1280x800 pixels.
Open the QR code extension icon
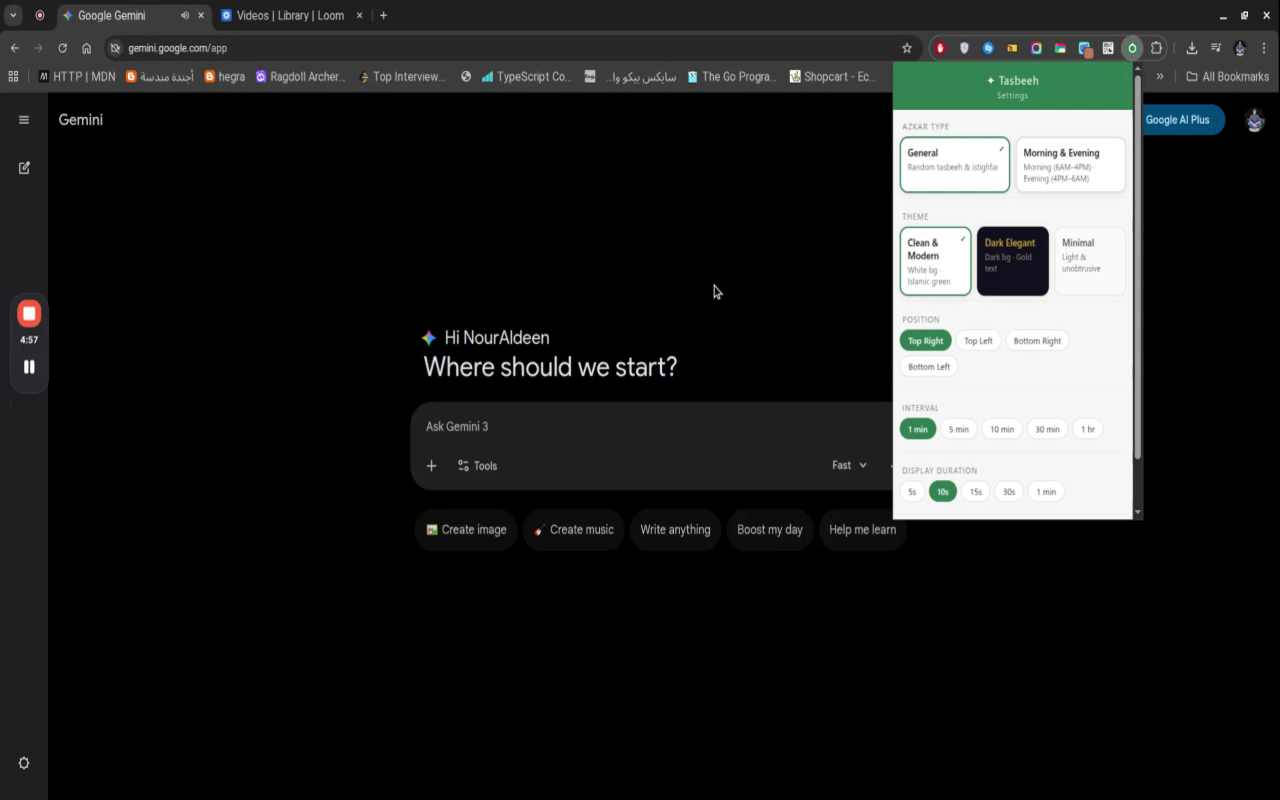[x=1108, y=48]
